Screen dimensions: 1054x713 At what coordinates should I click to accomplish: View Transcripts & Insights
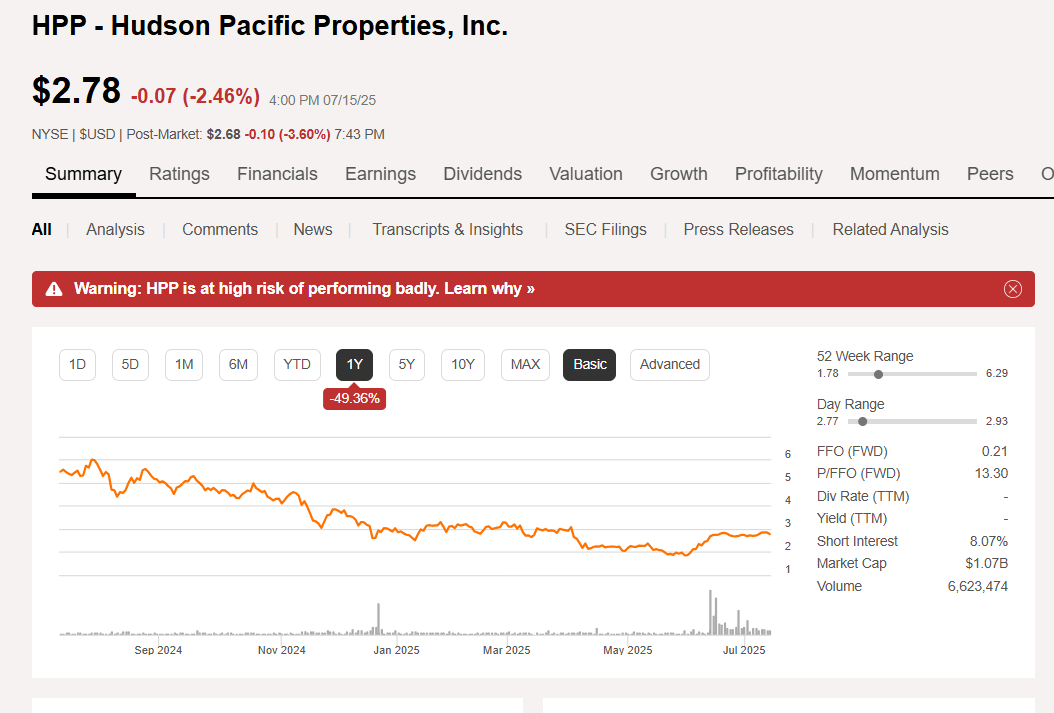tap(447, 229)
